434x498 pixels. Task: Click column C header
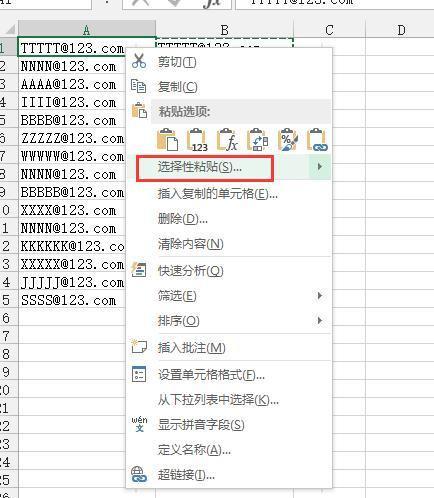[329, 30]
